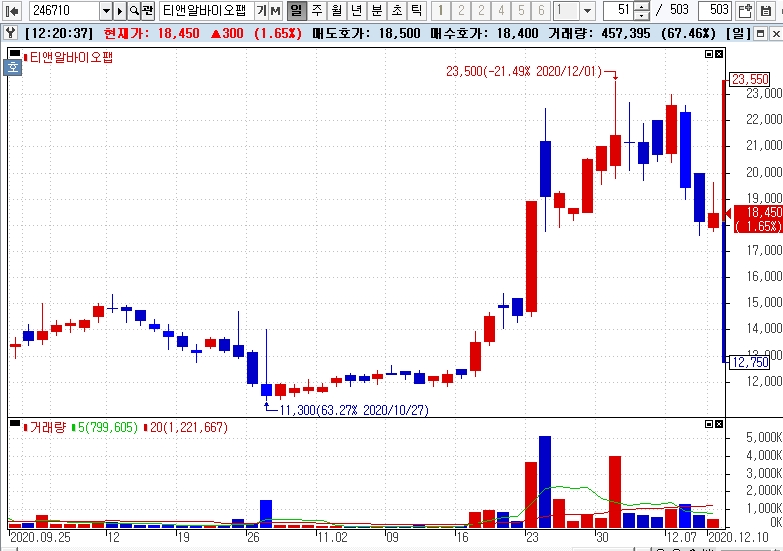Image resolution: width=783 pixels, height=551 pixels.
Task: Click the add-chart icon in the top toolbar
Action: pyautogui.click(x=745, y=10)
